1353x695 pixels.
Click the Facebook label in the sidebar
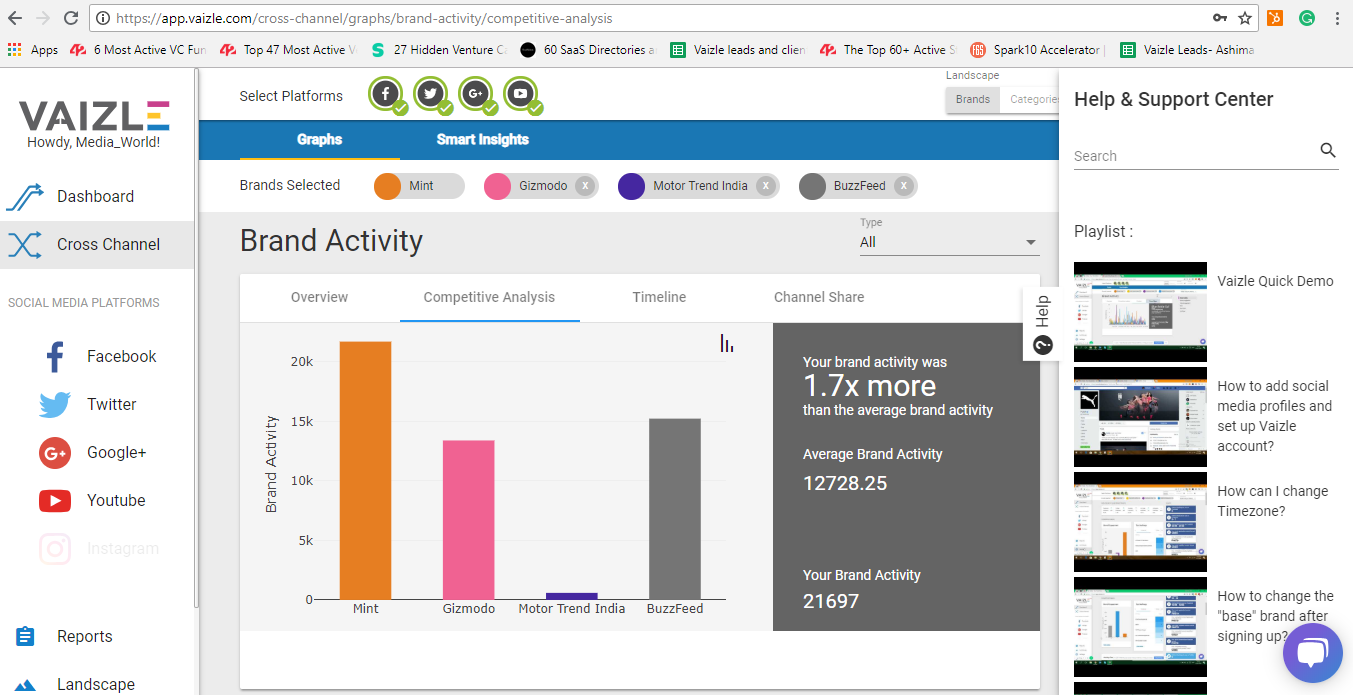pos(121,357)
